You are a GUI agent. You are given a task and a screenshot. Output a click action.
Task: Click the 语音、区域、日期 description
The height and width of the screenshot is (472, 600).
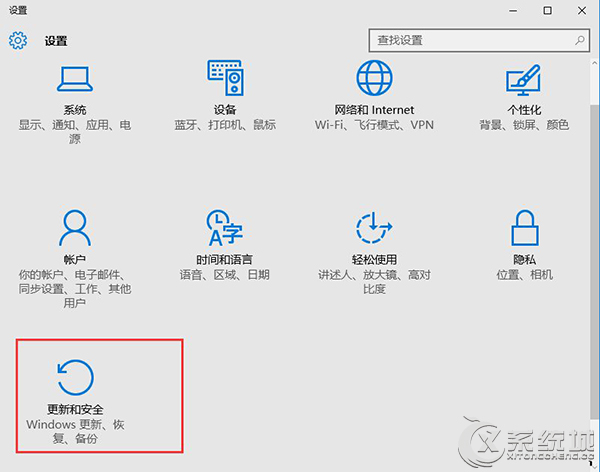coord(225,274)
